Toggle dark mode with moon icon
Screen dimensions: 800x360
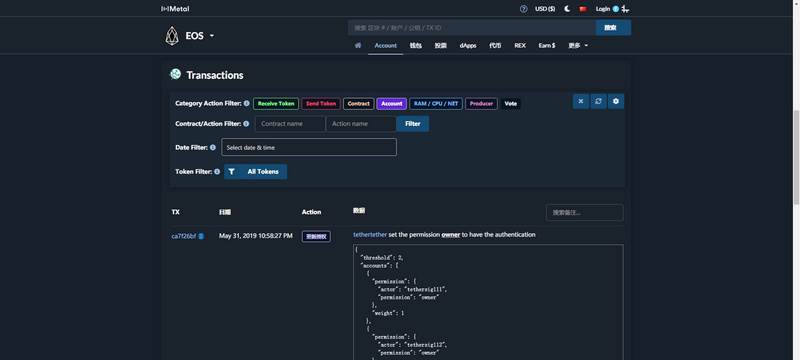(x=567, y=9)
